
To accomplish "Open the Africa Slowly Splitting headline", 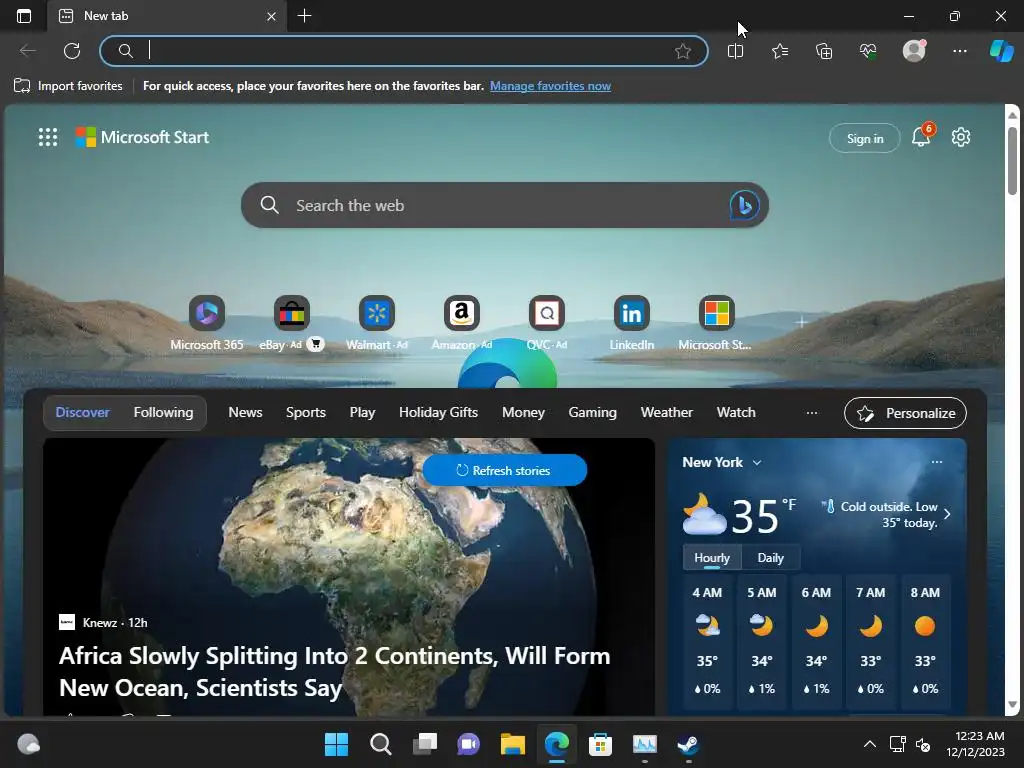I will (x=334, y=671).
